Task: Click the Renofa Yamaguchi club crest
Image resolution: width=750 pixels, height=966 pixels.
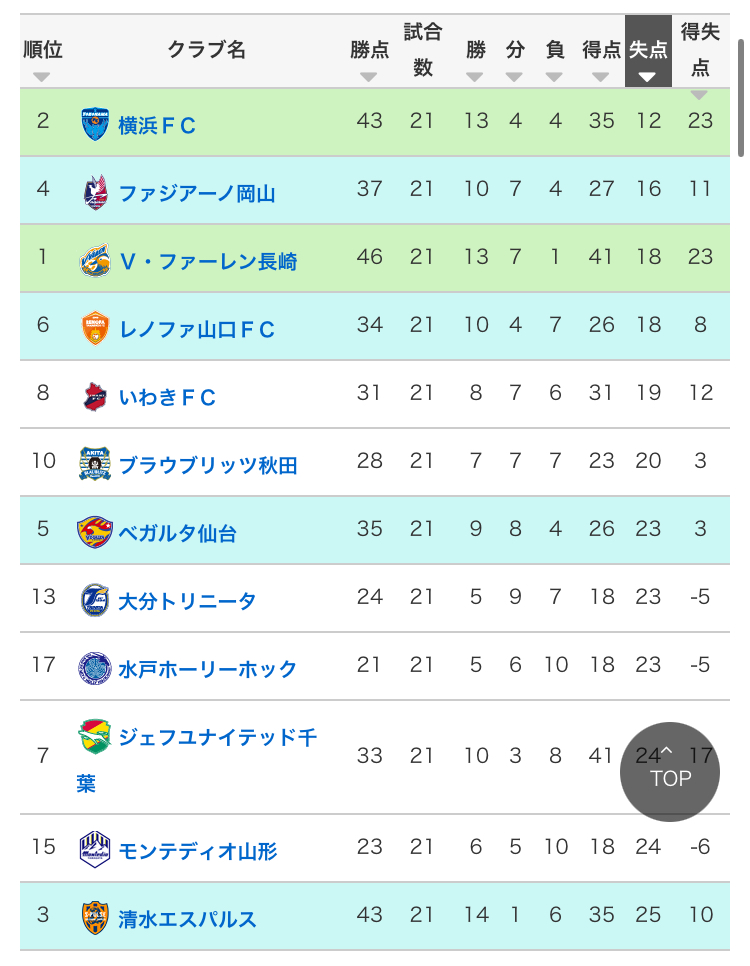Action: pos(95,328)
